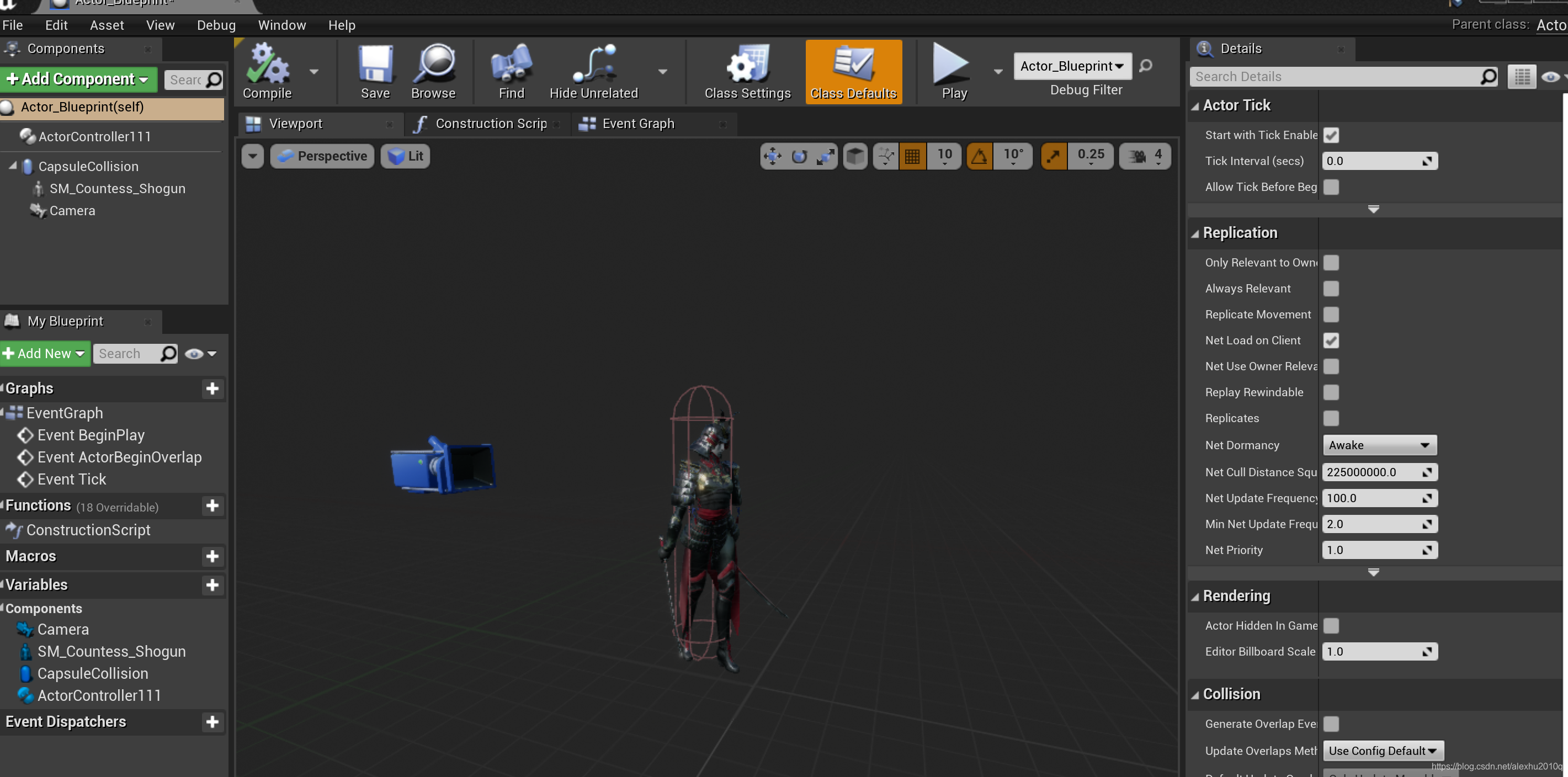
Task: Open the File menu
Action: (12, 25)
